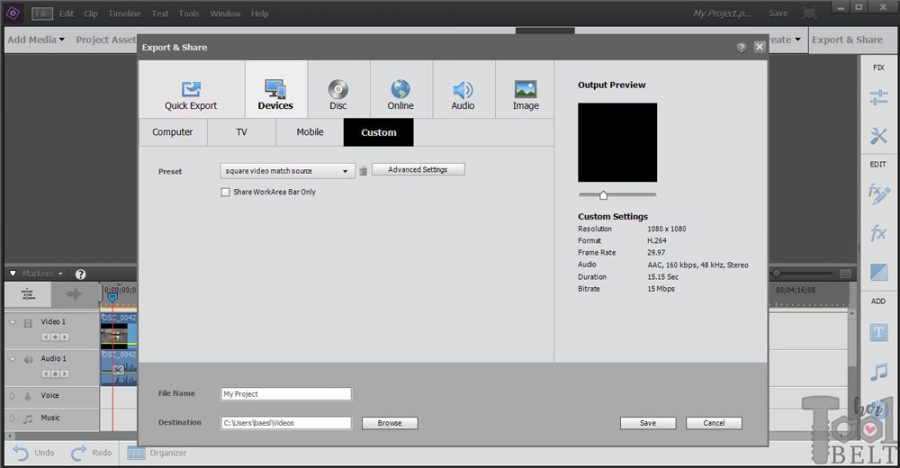The height and width of the screenshot is (468, 900).
Task: Click the File Name input field
Action: 286,394
